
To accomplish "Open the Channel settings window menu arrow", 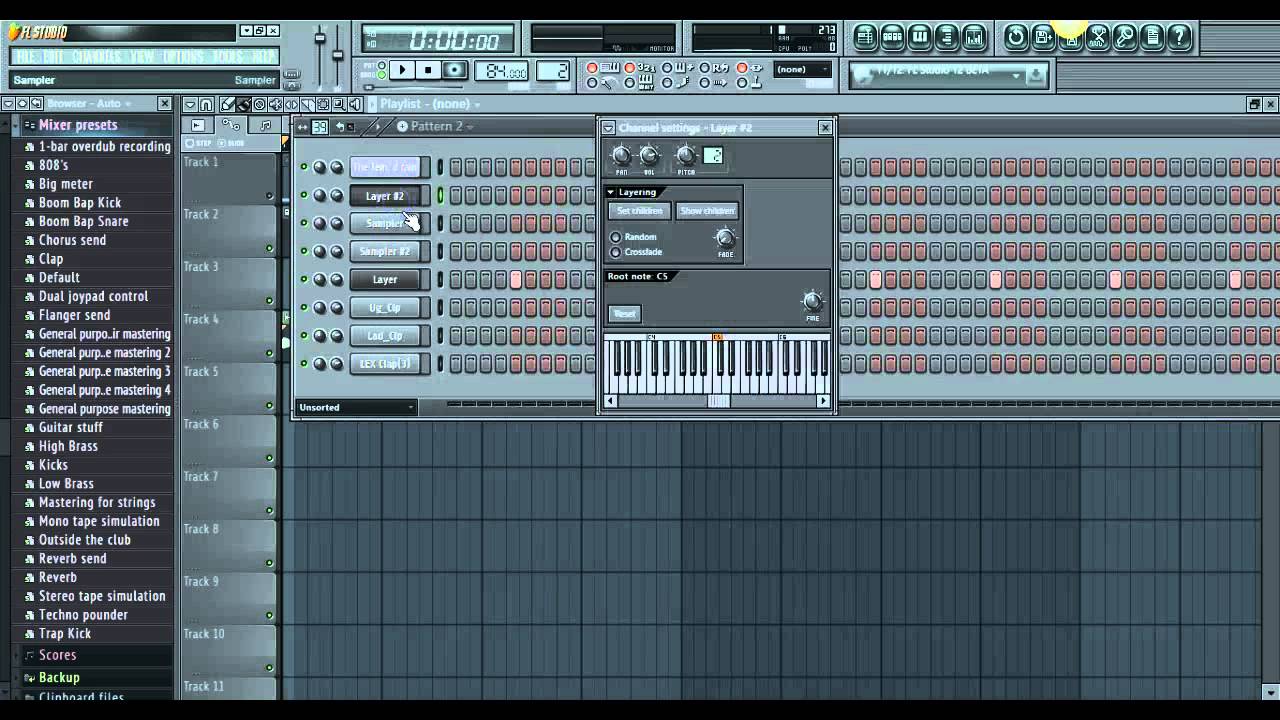I will (608, 128).
